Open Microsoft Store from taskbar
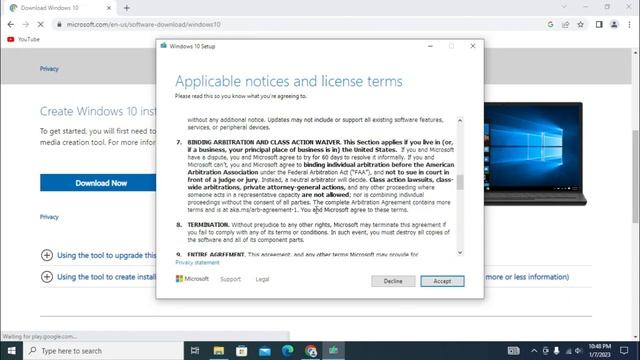Image resolution: width=640 pixels, height=360 pixels. 242,351
